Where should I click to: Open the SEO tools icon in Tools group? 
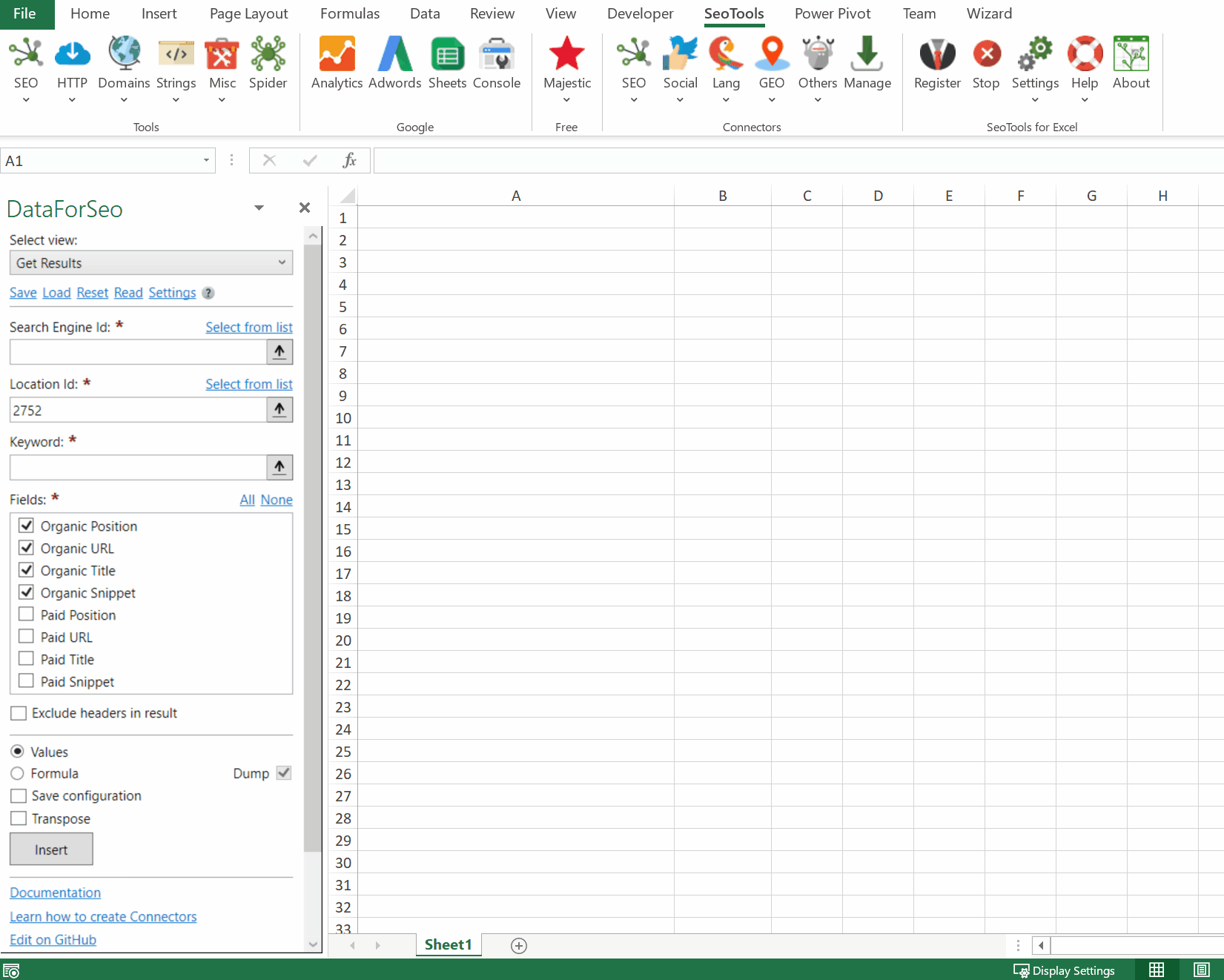pyautogui.click(x=26, y=53)
